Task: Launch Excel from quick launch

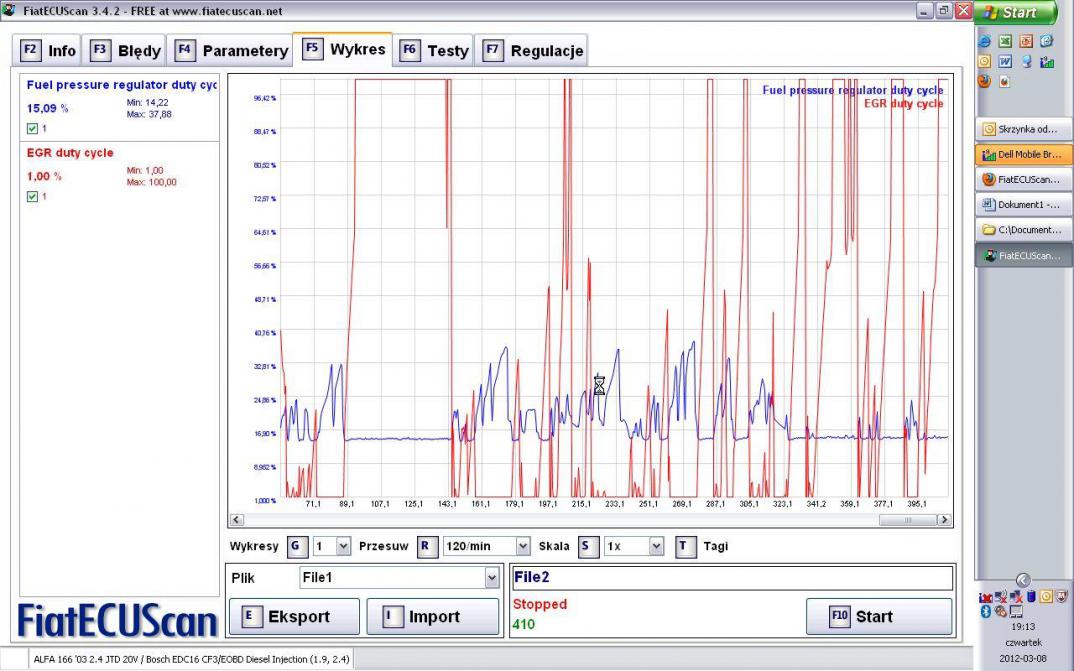Action: click(x=1005, y=41)
